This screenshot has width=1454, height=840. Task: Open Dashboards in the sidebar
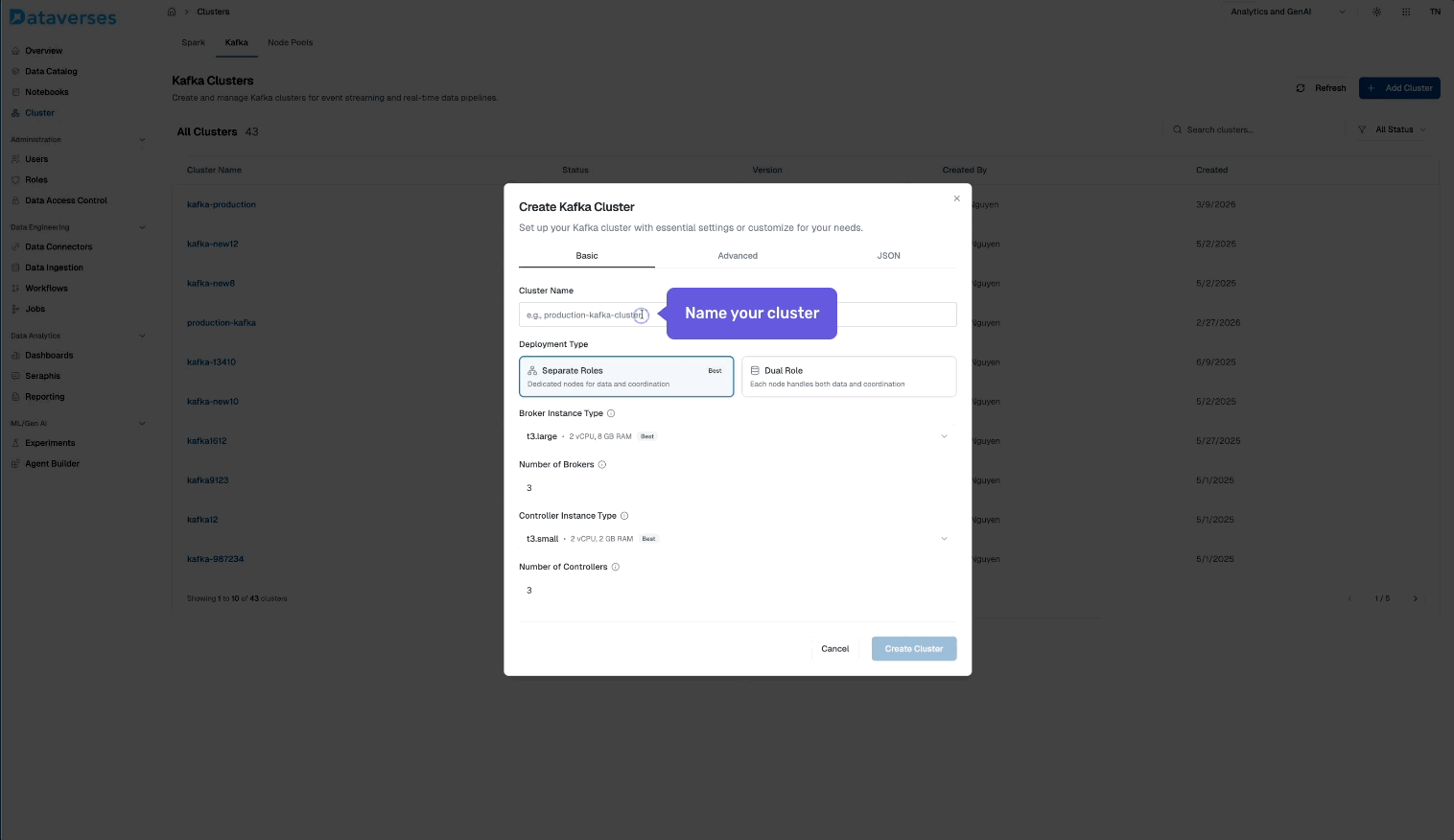49,356
